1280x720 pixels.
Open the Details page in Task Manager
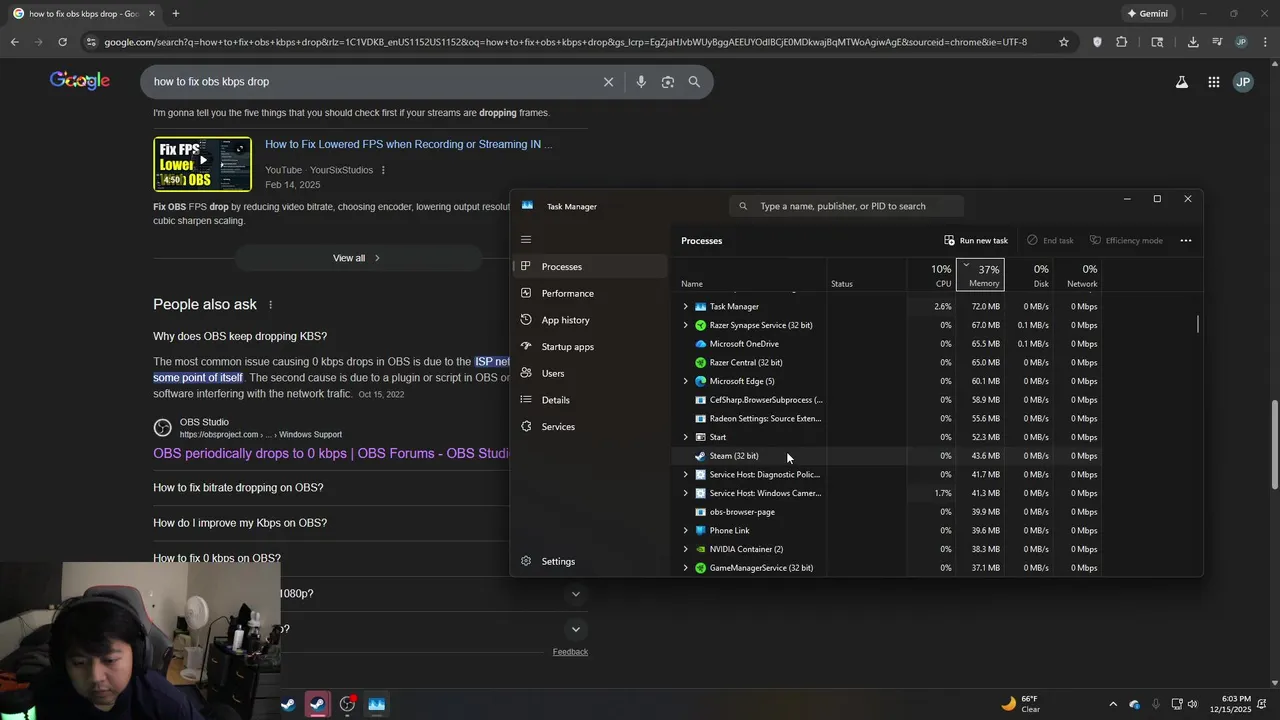(x=590, y=400)
